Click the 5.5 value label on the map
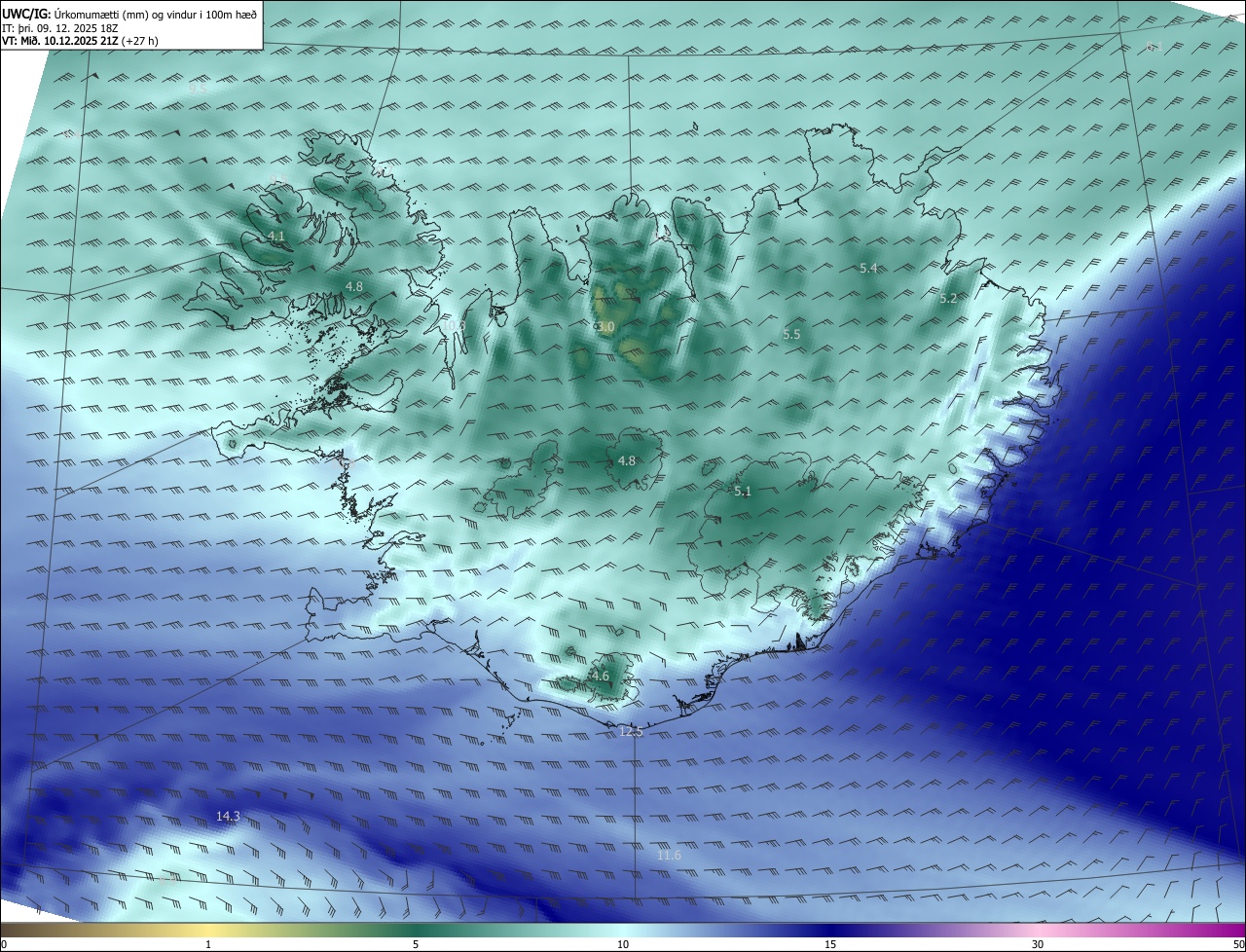The image size is (1246, 952). click(x=791, y=335)
